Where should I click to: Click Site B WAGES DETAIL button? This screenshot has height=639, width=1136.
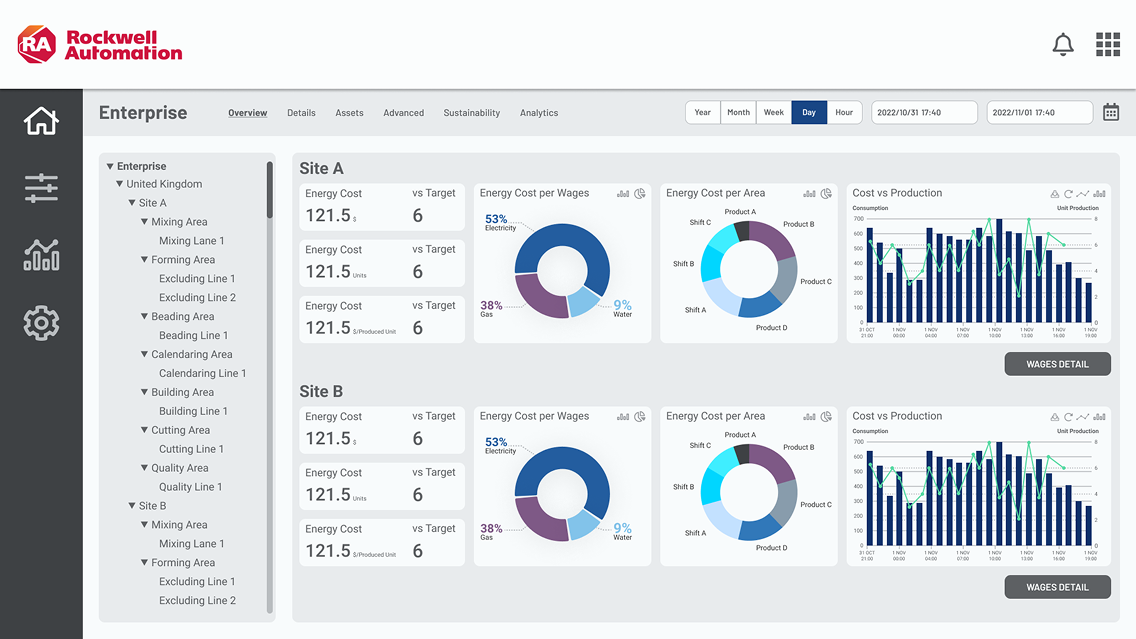click(1058, 588)
